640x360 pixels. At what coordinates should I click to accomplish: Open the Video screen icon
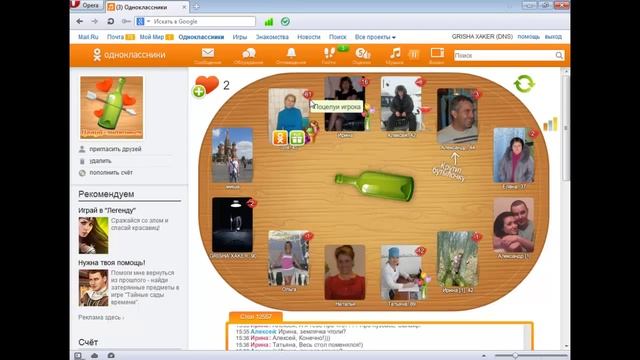pos(437,53)
